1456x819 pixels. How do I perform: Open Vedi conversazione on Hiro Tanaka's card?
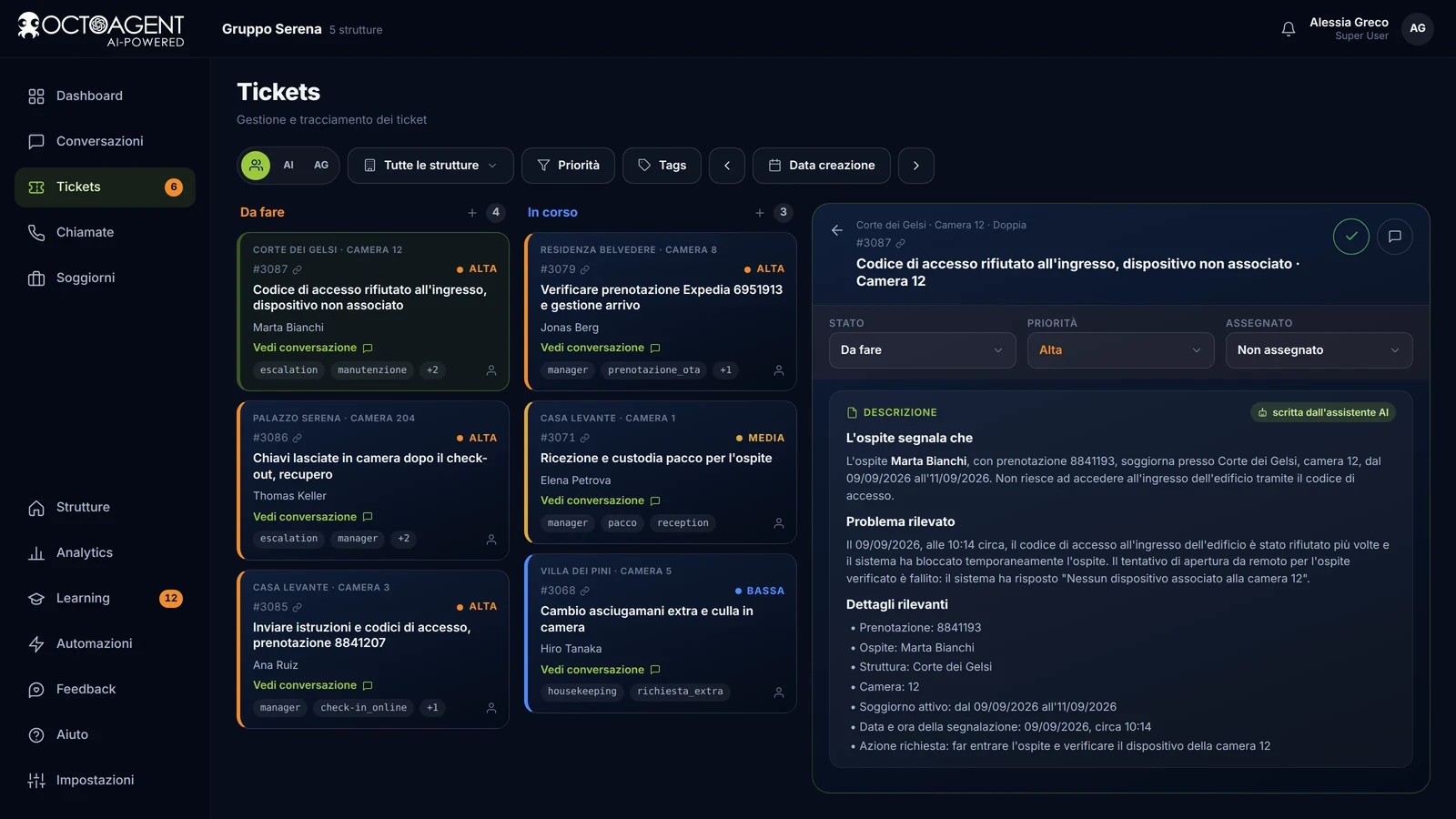click(601, 671)
